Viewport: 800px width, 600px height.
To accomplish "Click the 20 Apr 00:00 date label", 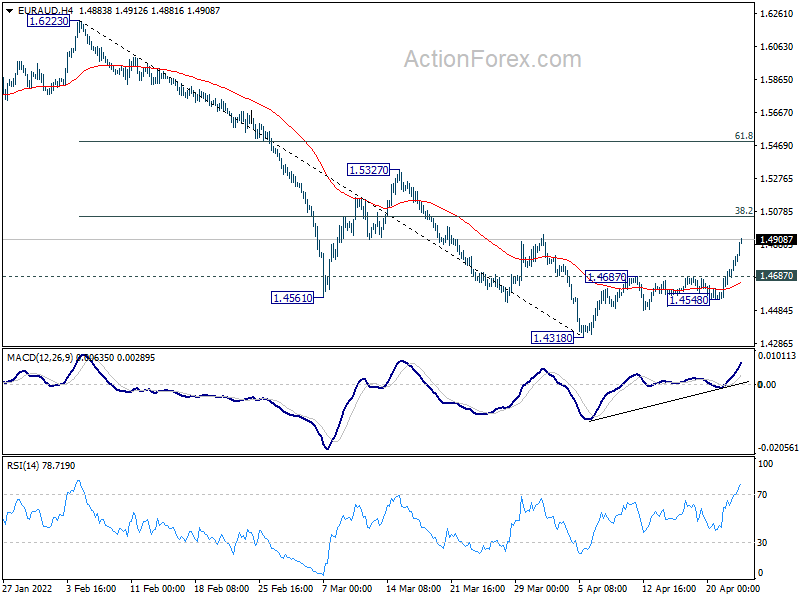I will coord(733,588).
